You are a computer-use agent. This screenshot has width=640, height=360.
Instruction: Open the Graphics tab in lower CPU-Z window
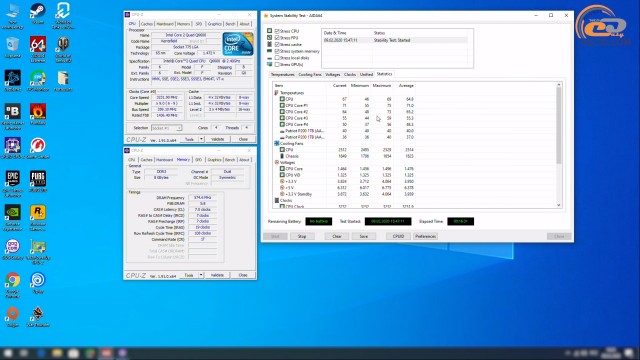(214, 160)
